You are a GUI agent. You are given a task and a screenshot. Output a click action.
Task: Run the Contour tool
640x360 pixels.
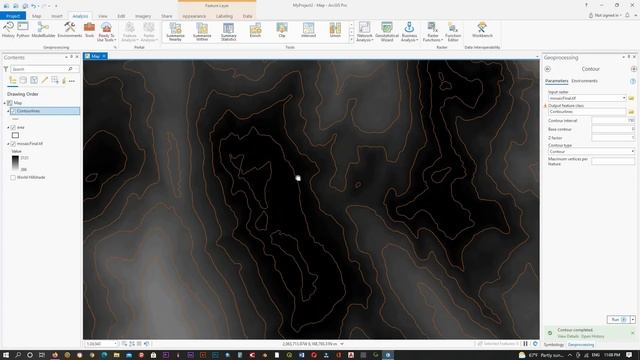(618, 320)
